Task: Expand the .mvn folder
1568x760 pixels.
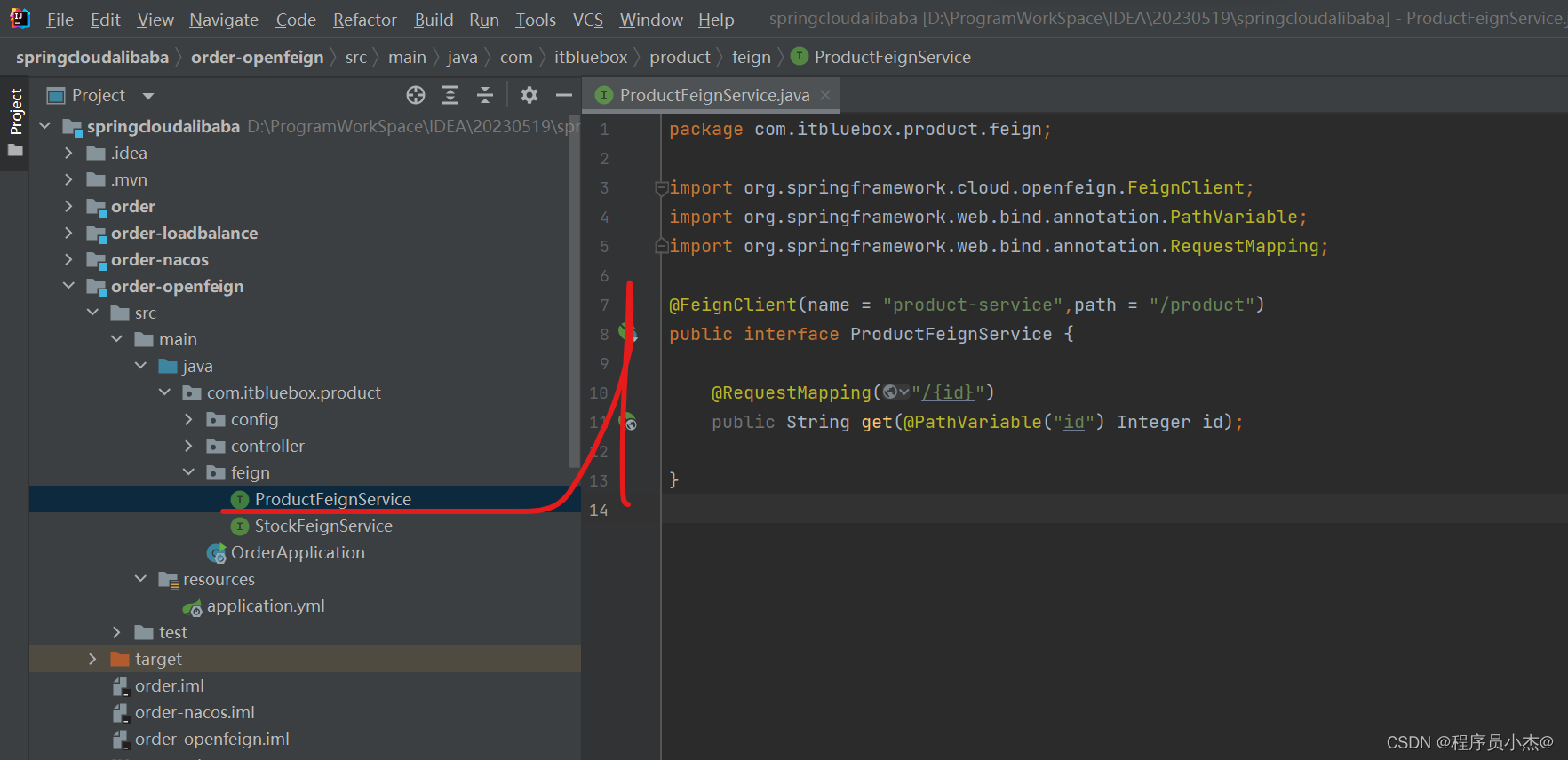Action: tap(68, 179)
